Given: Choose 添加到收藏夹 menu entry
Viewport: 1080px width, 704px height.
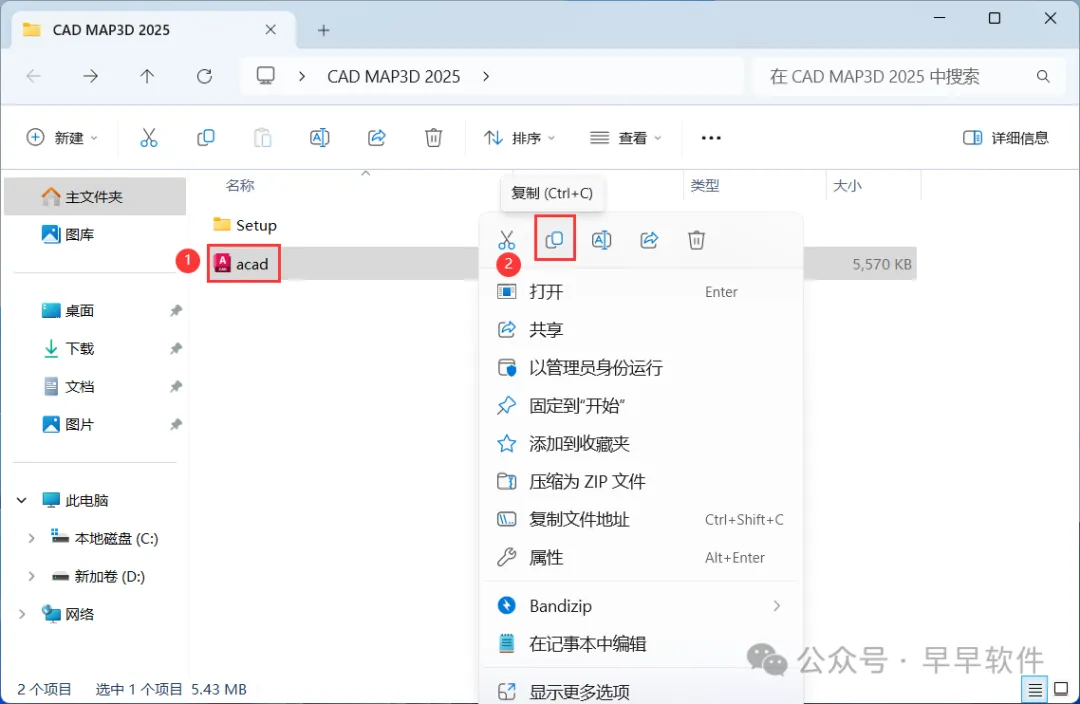Looking at the screenshot, I should 641,443.
